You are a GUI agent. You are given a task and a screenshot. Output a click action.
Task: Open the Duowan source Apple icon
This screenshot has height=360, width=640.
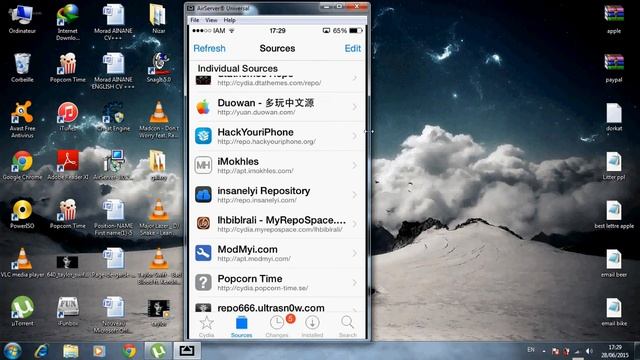[x=203, y=107]
